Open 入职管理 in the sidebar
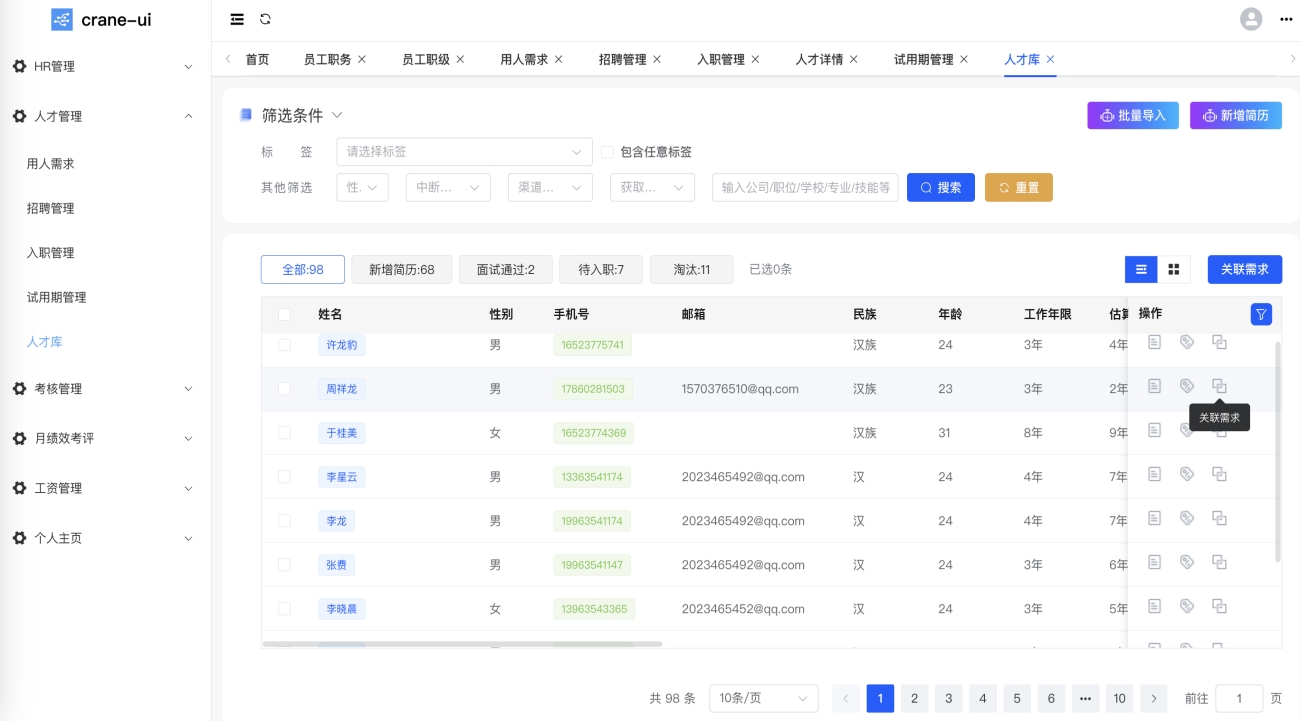 tap(50, 252)
